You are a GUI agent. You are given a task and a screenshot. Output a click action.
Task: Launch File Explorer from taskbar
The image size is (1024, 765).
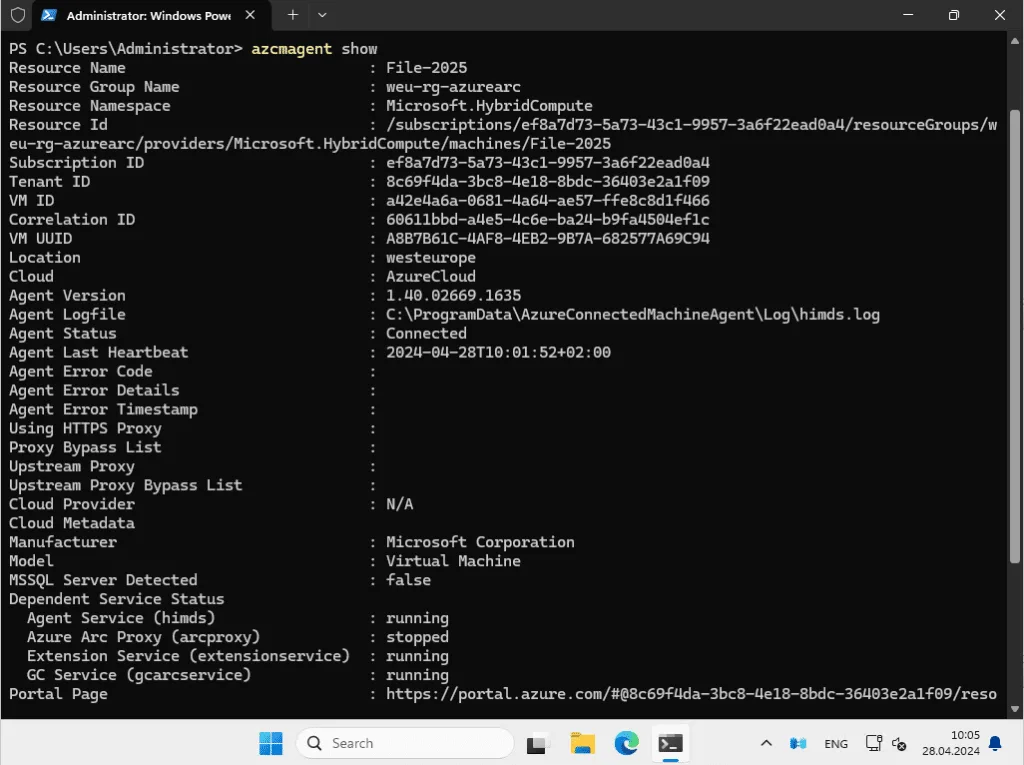pyautogui.click(x=582, y=743)
